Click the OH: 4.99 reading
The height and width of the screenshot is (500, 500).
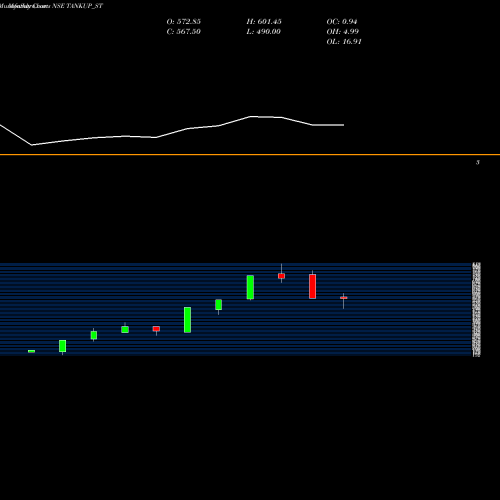tap(343, 32)
